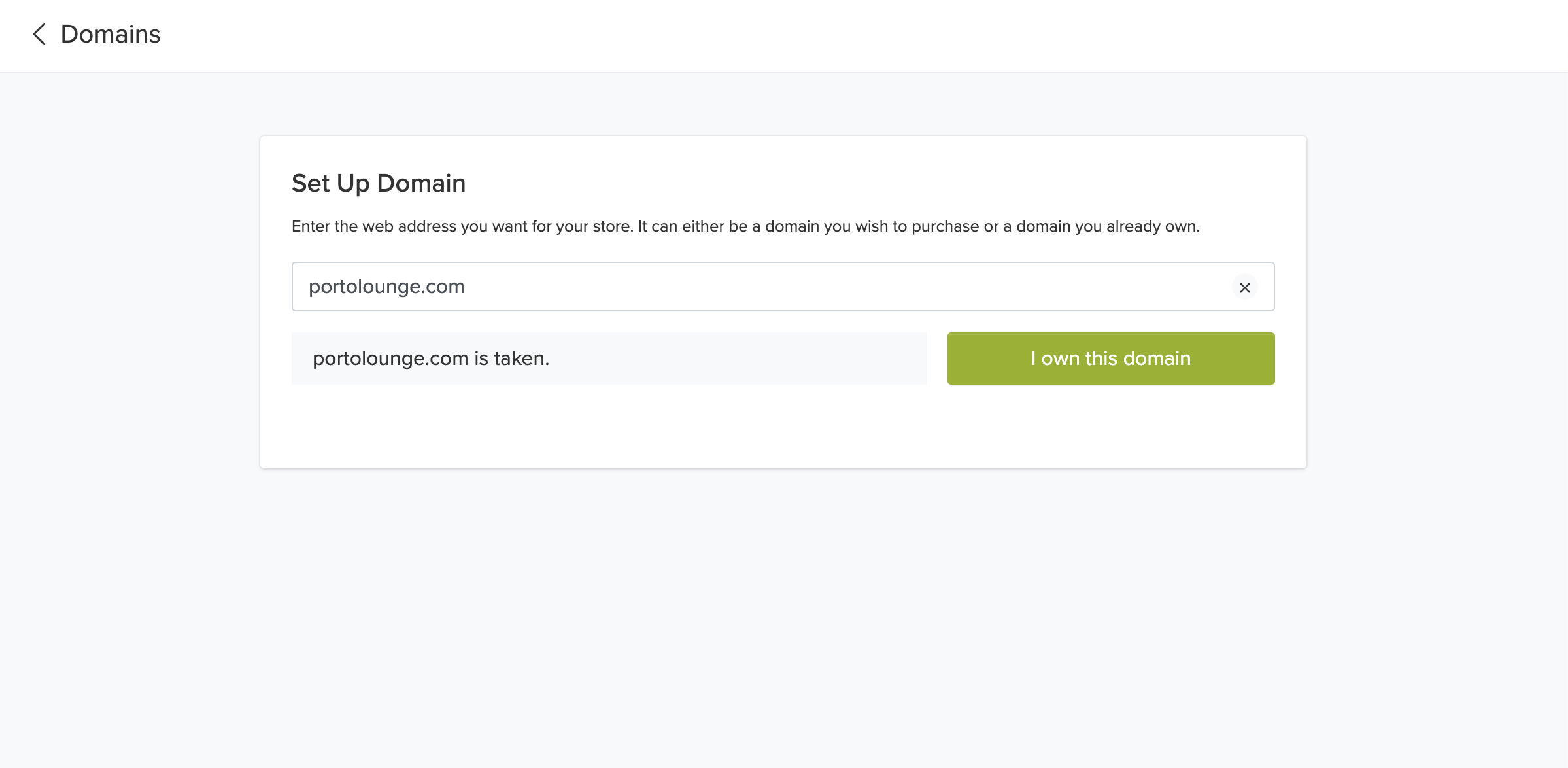Clear the domain field with X icon
Image resolution: width=1568 pixels, height=768 pixels.
(x=1244, y=287)
